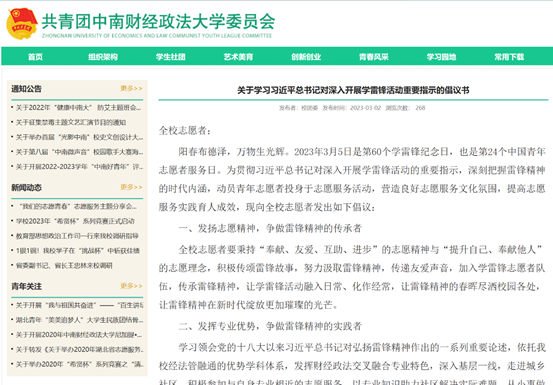The height and width of the screenshot is (385, 553).
Task: Click the salutation 全校志愿者：
Action: (x=185, y=131)
